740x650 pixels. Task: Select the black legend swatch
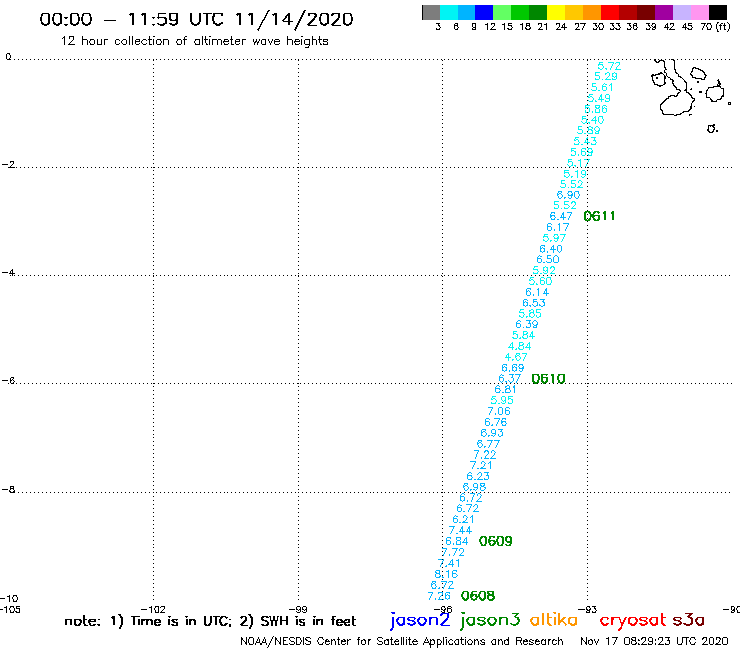point(717,12)
